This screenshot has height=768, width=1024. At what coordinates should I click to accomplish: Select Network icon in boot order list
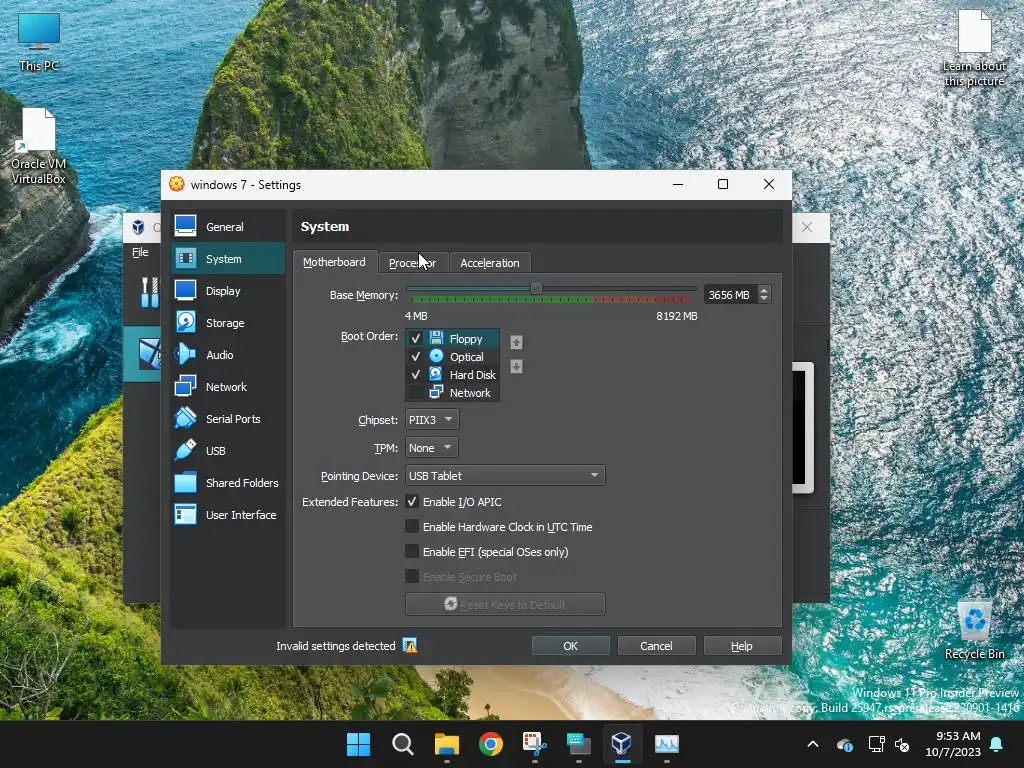(x=436, y=392)
